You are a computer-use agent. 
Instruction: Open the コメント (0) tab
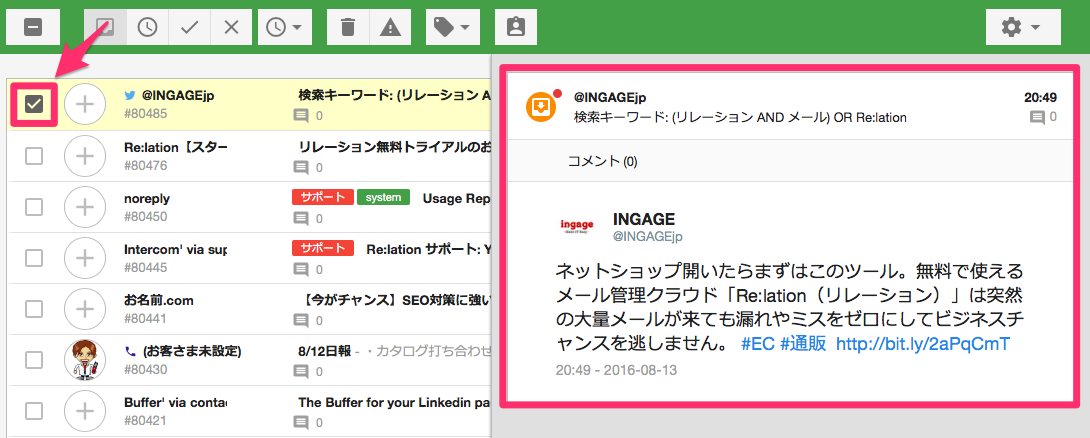pos(603,161)
